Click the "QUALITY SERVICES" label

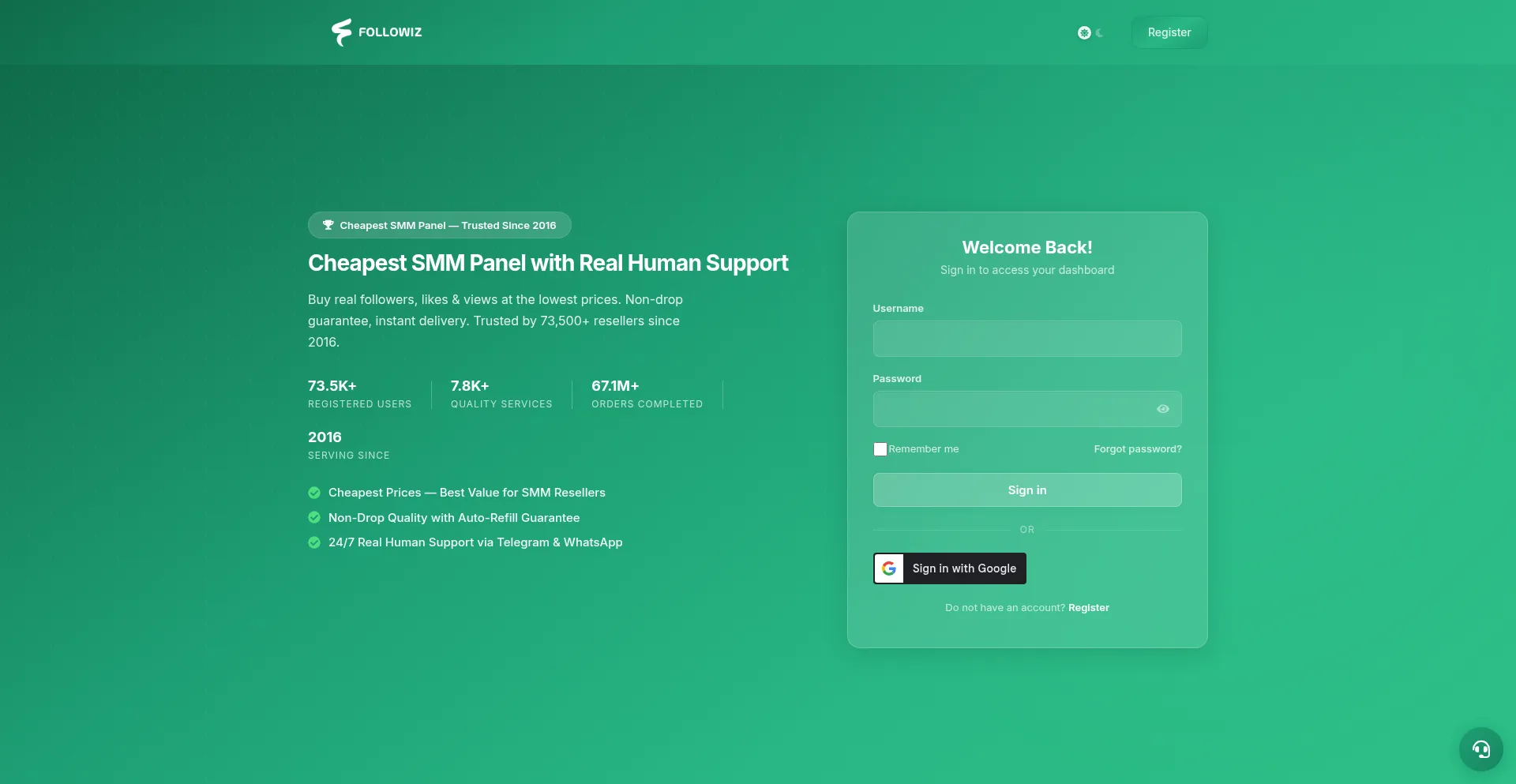coord(501,404)
